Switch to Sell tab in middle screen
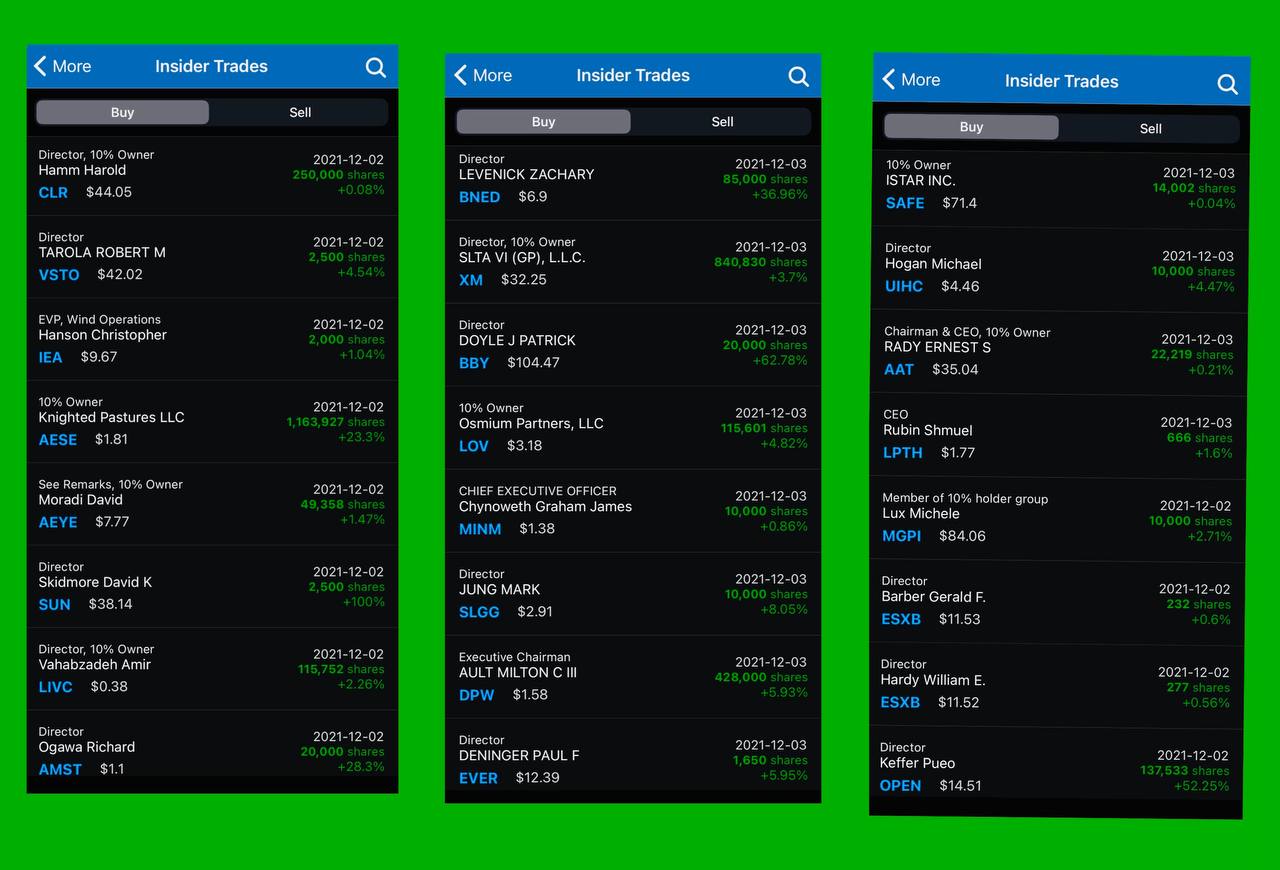 click(722, 121)
